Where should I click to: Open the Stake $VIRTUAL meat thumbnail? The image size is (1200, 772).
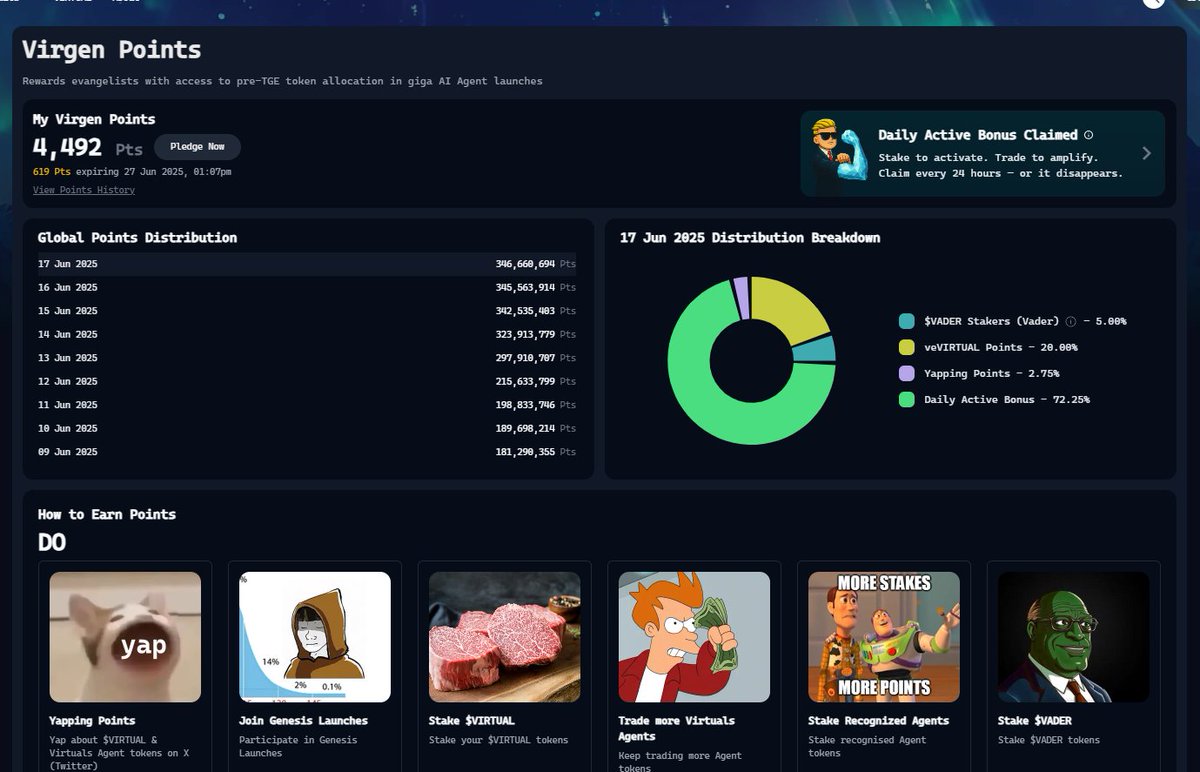pyautogui.click(x=505, y=637)
